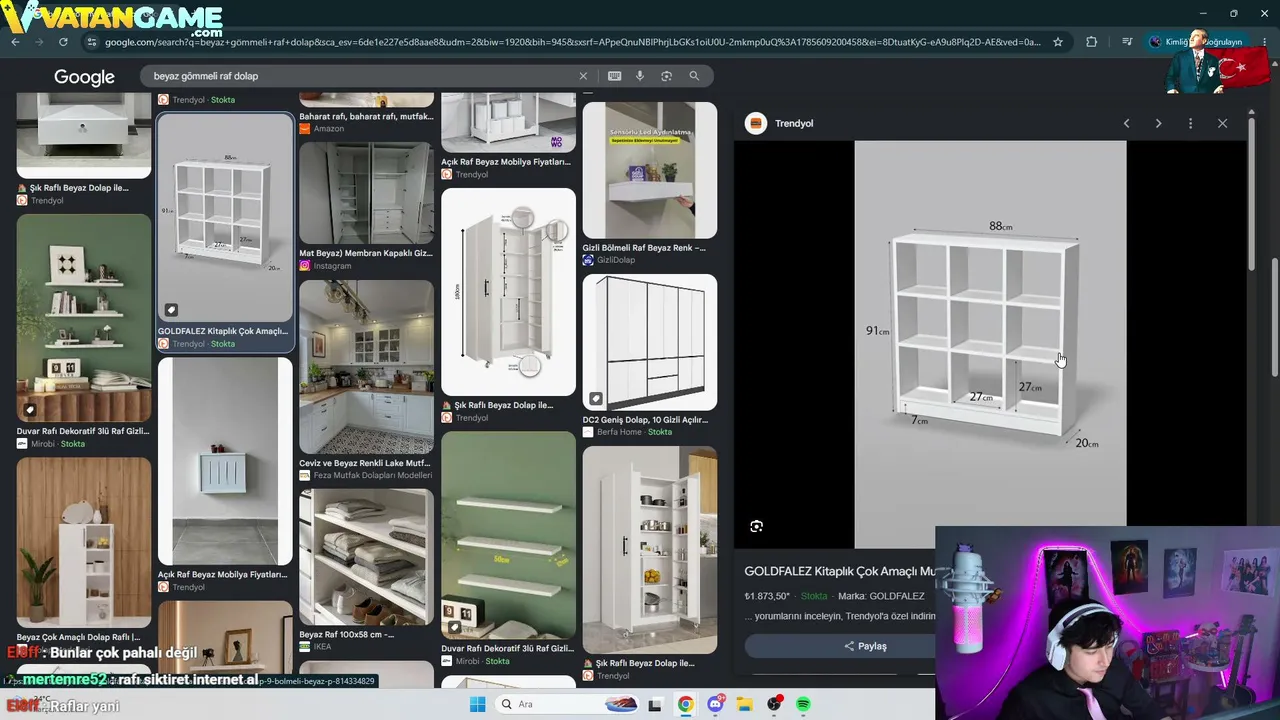Viewport: 1280px width, 720px height.
Task: Click the Trendyol favicon in the preview header
Action: click(756, 123)
